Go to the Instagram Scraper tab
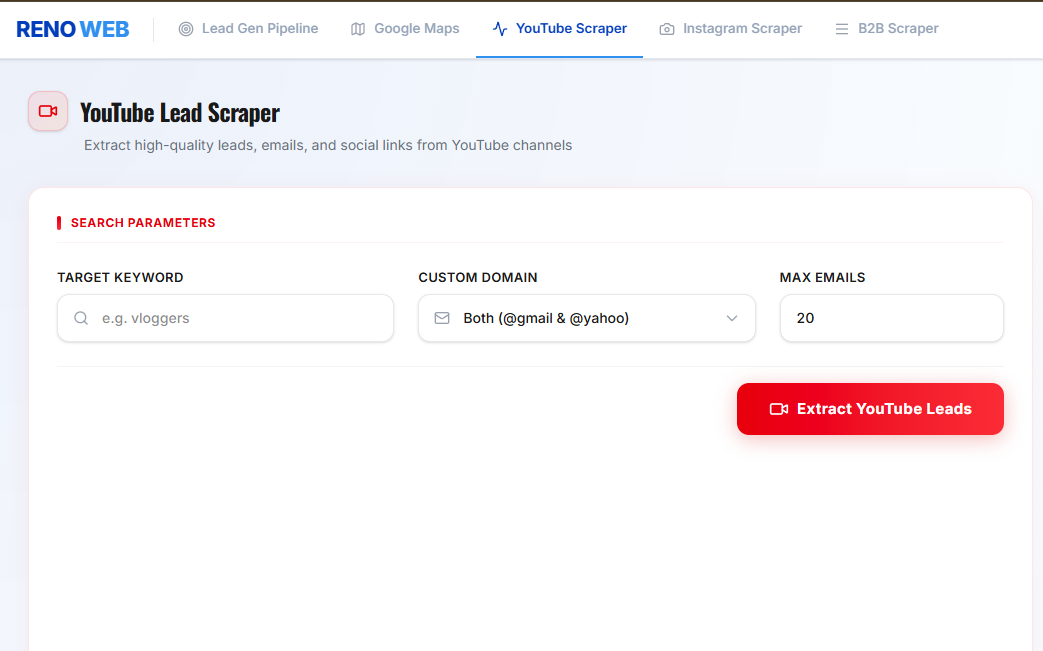 [x=730, y=29]
